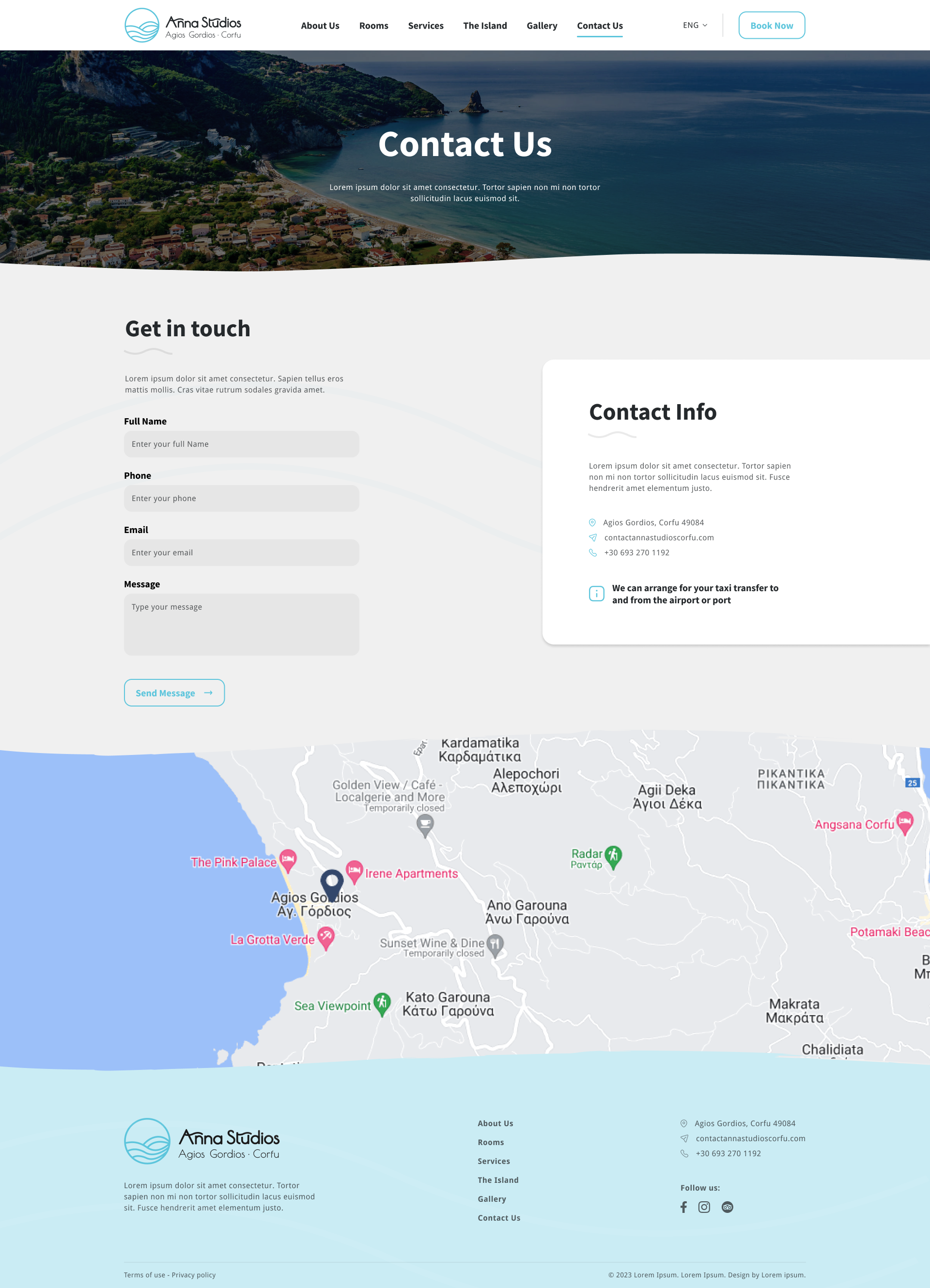This screenshot has width=930, height=1288.
Task: Focus the Full Name input field
Action: (x=241, y=444)
